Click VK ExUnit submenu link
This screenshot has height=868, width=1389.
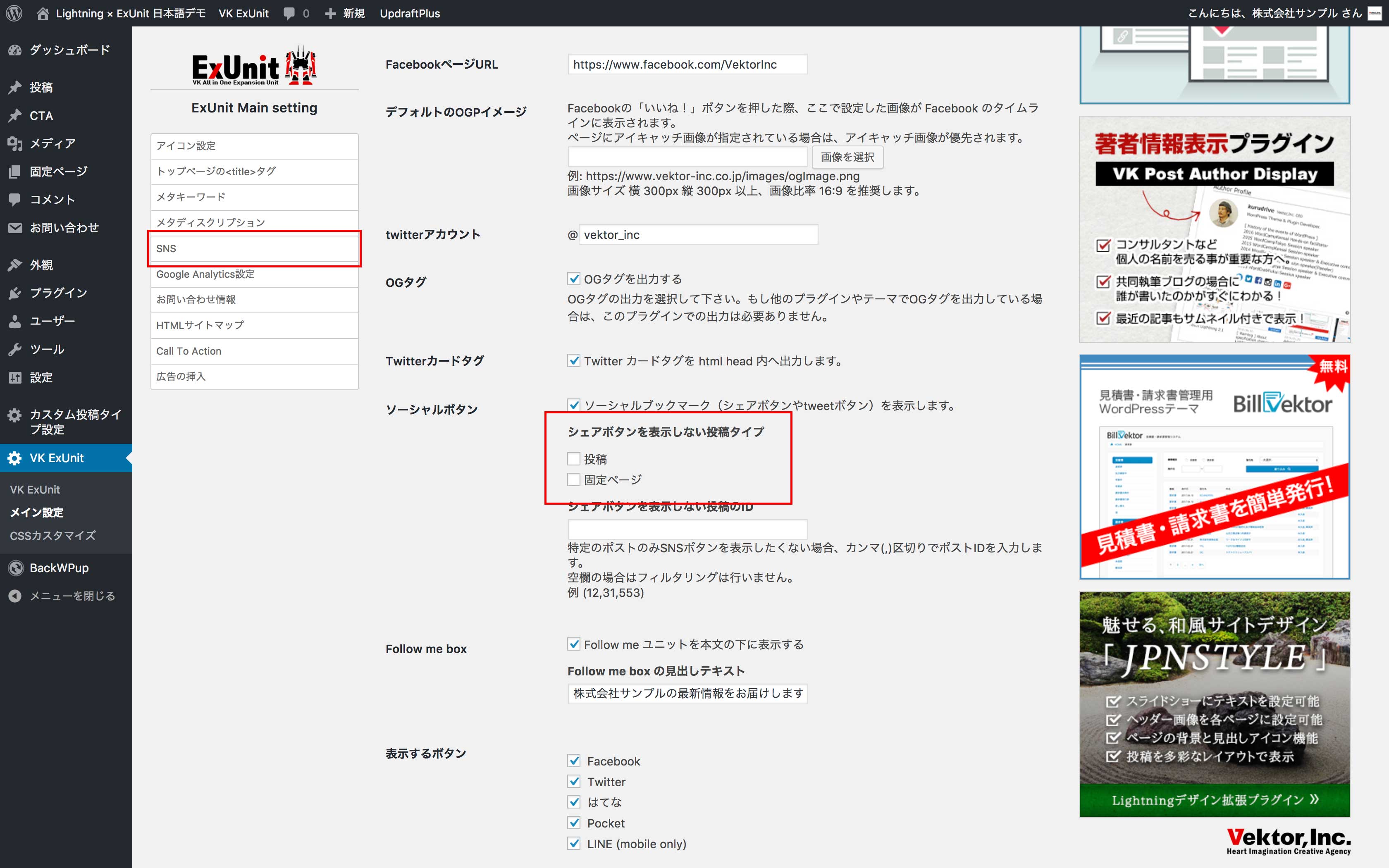point(35,489)
